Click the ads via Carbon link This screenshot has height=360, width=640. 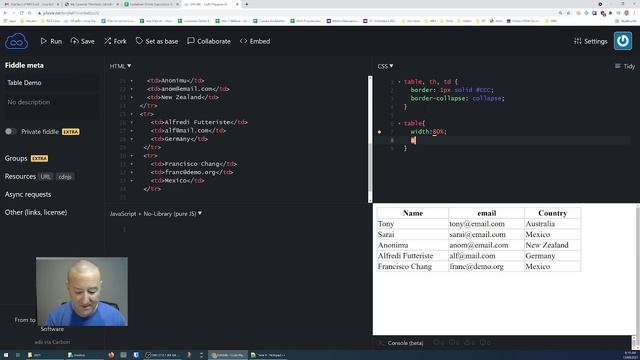click(x=52, y=342)
